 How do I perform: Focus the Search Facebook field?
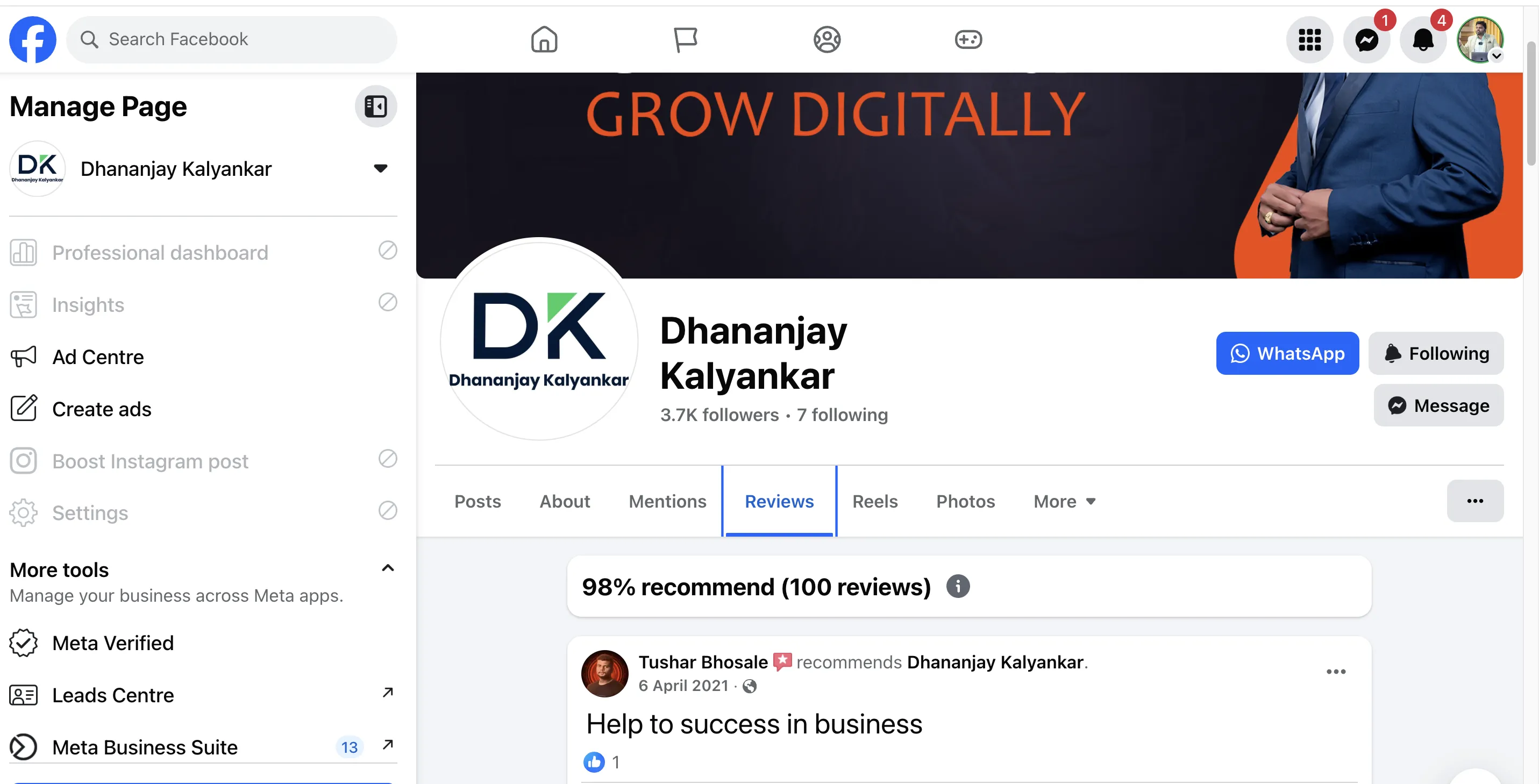pos(232,39)
